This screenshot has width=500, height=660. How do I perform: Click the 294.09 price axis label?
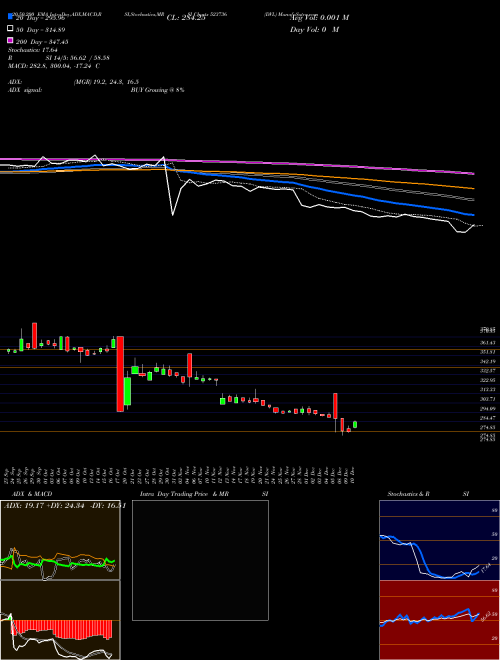click(488, 408)
